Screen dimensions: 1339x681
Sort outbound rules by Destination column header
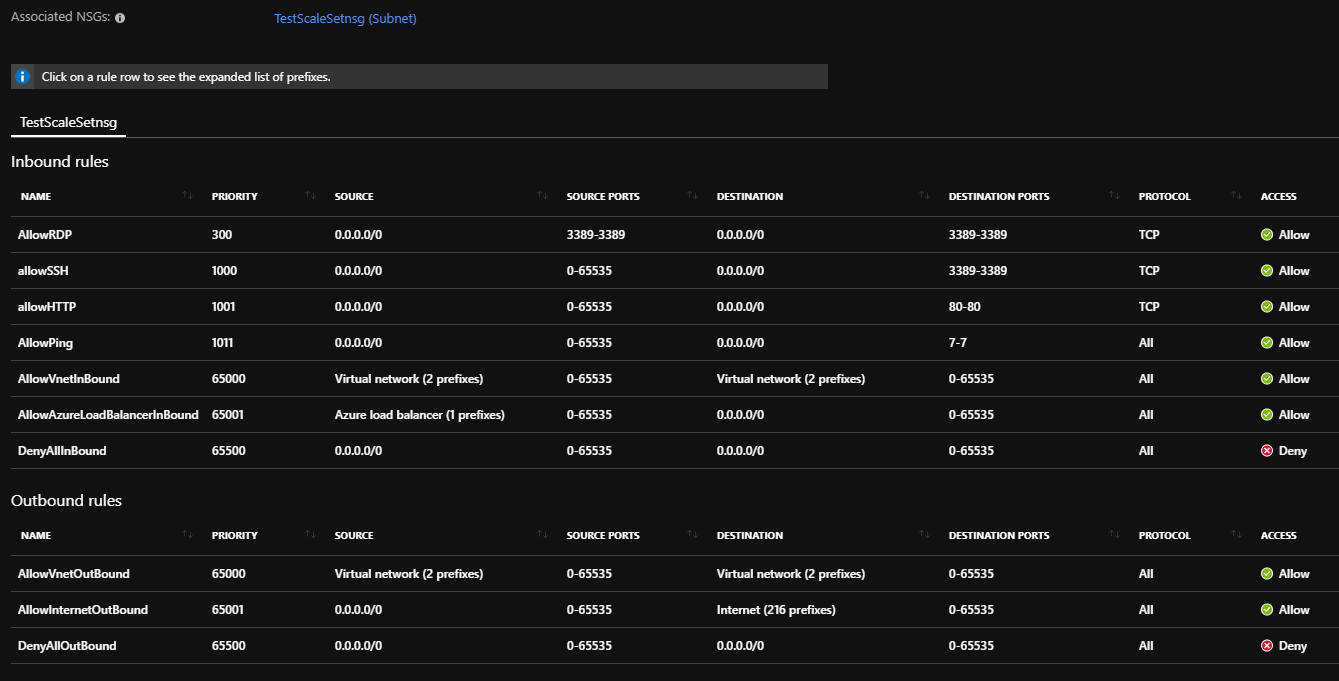tap(750, 535)
